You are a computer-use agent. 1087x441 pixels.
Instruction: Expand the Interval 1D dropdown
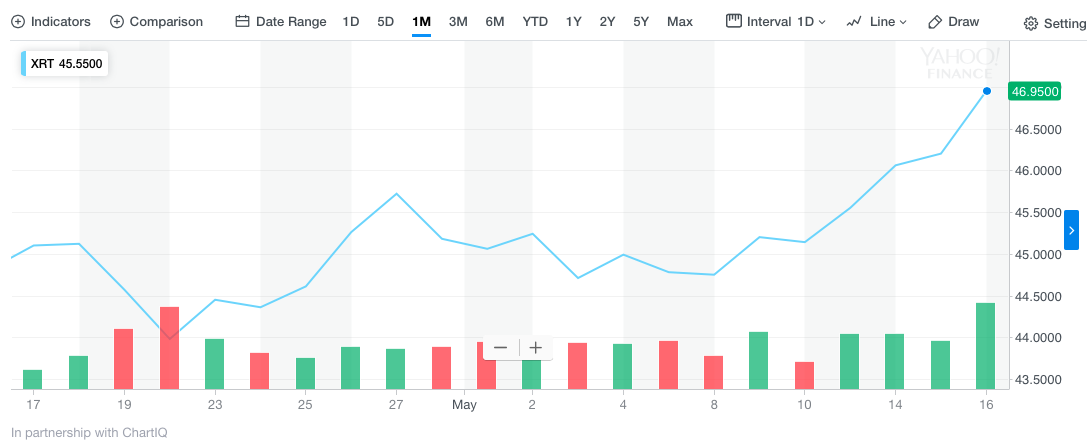point(776,21)
